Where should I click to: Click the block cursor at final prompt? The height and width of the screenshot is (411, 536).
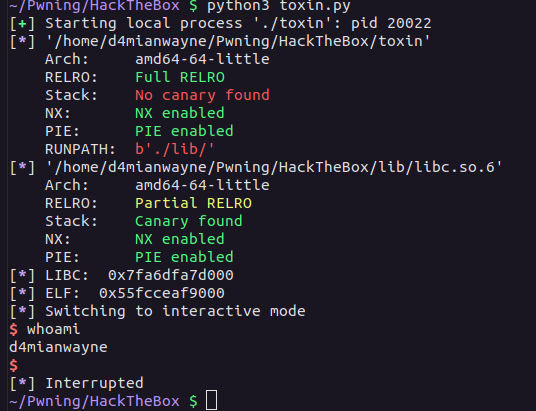pyautogui.click(x=211, y=400)
